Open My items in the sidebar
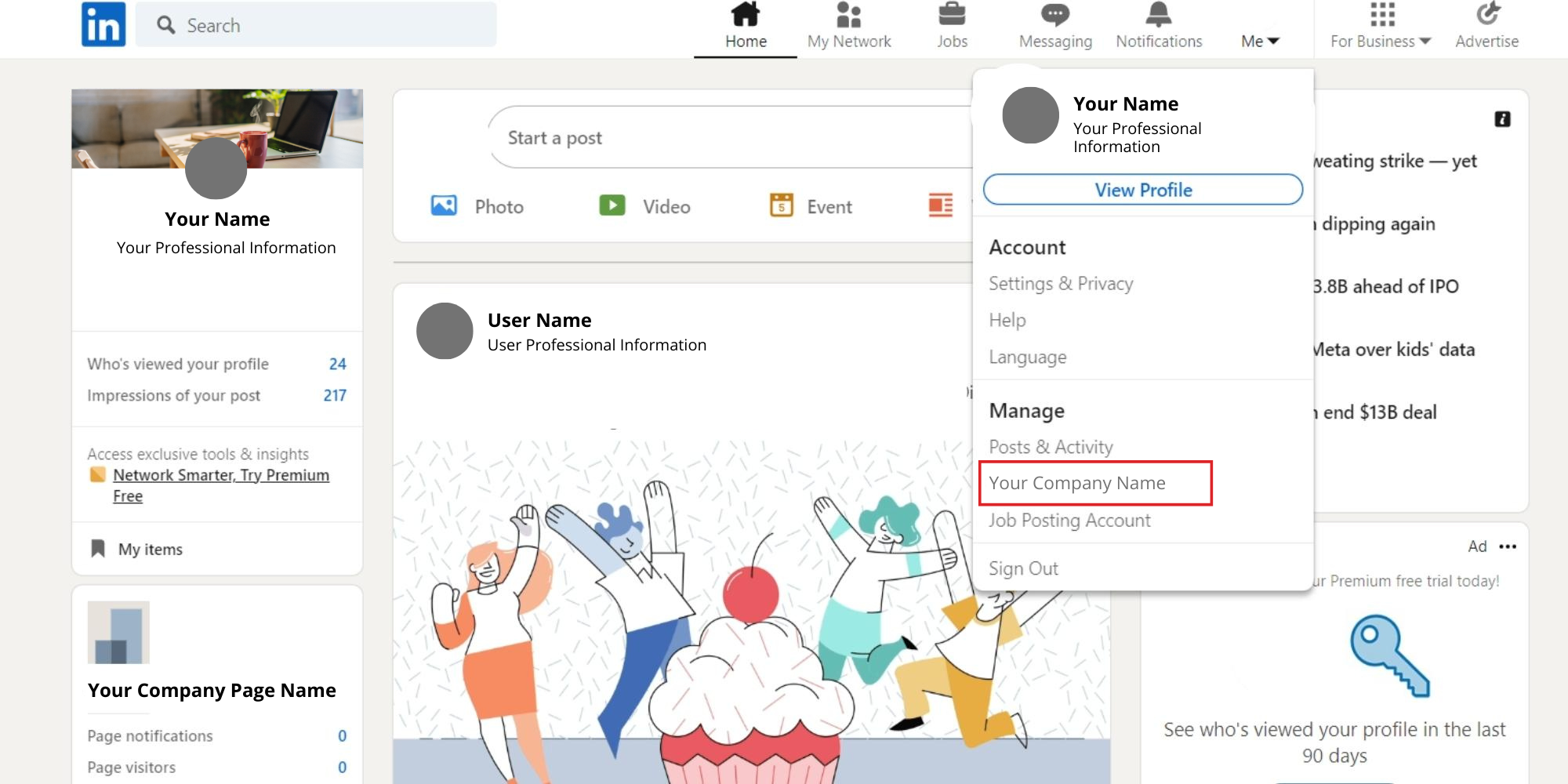Image resolution: width=1568 pixels, height=784 pixels. pyautogui.click(x=150, y=549)
